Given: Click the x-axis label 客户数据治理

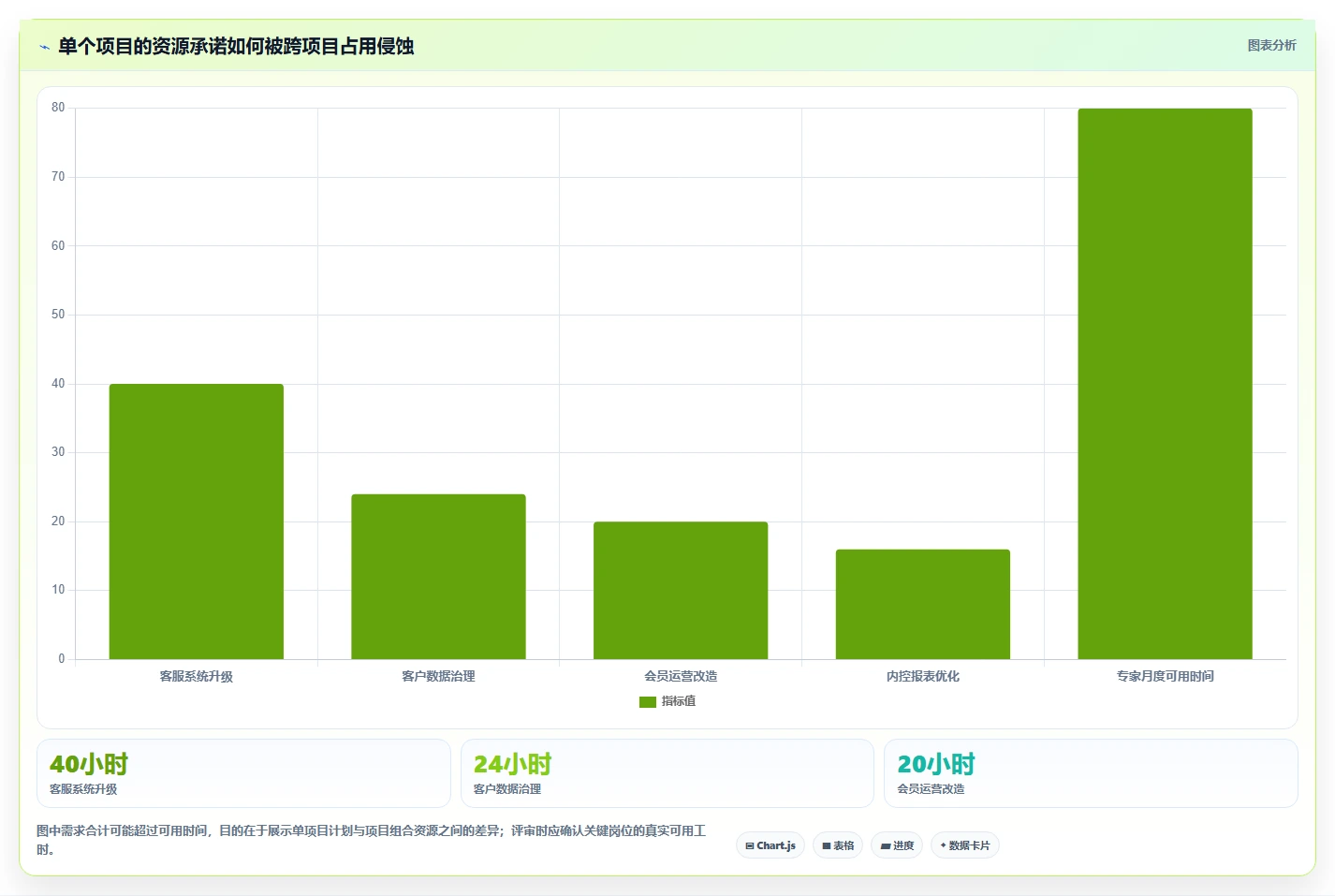Looking at the screenshot, I should click(x=438, y=676).
